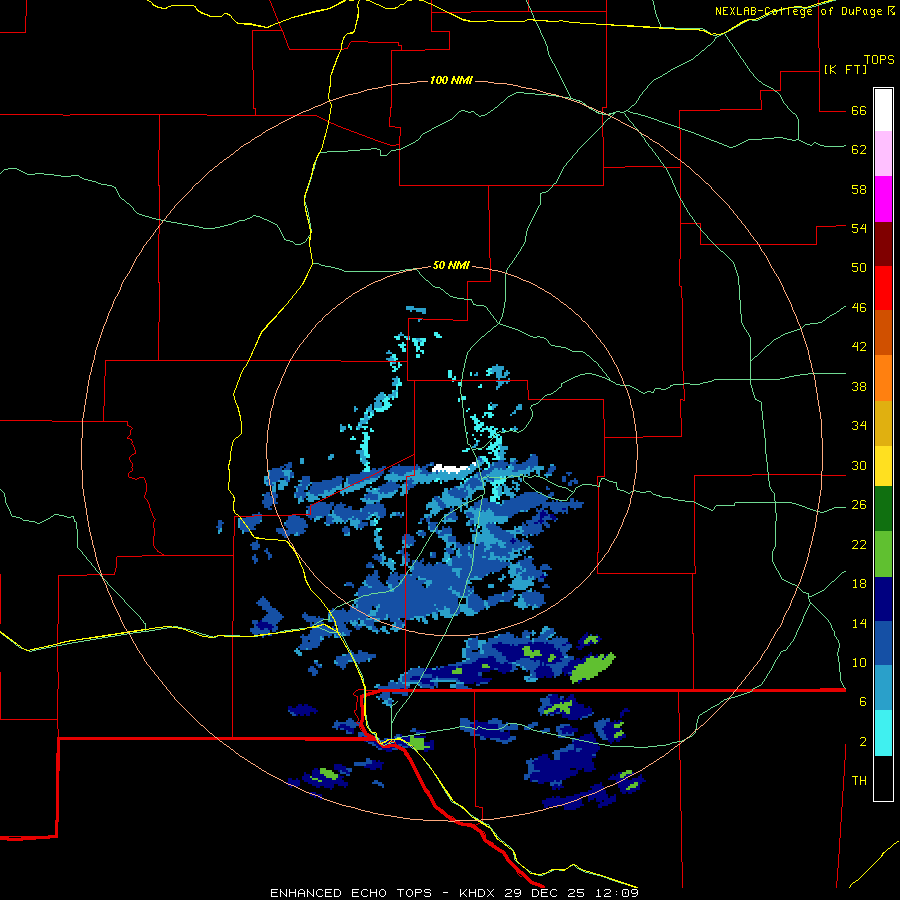Click the dark red swatch between 50 and 54
This screenshot has height=900, width=900.
883,243
